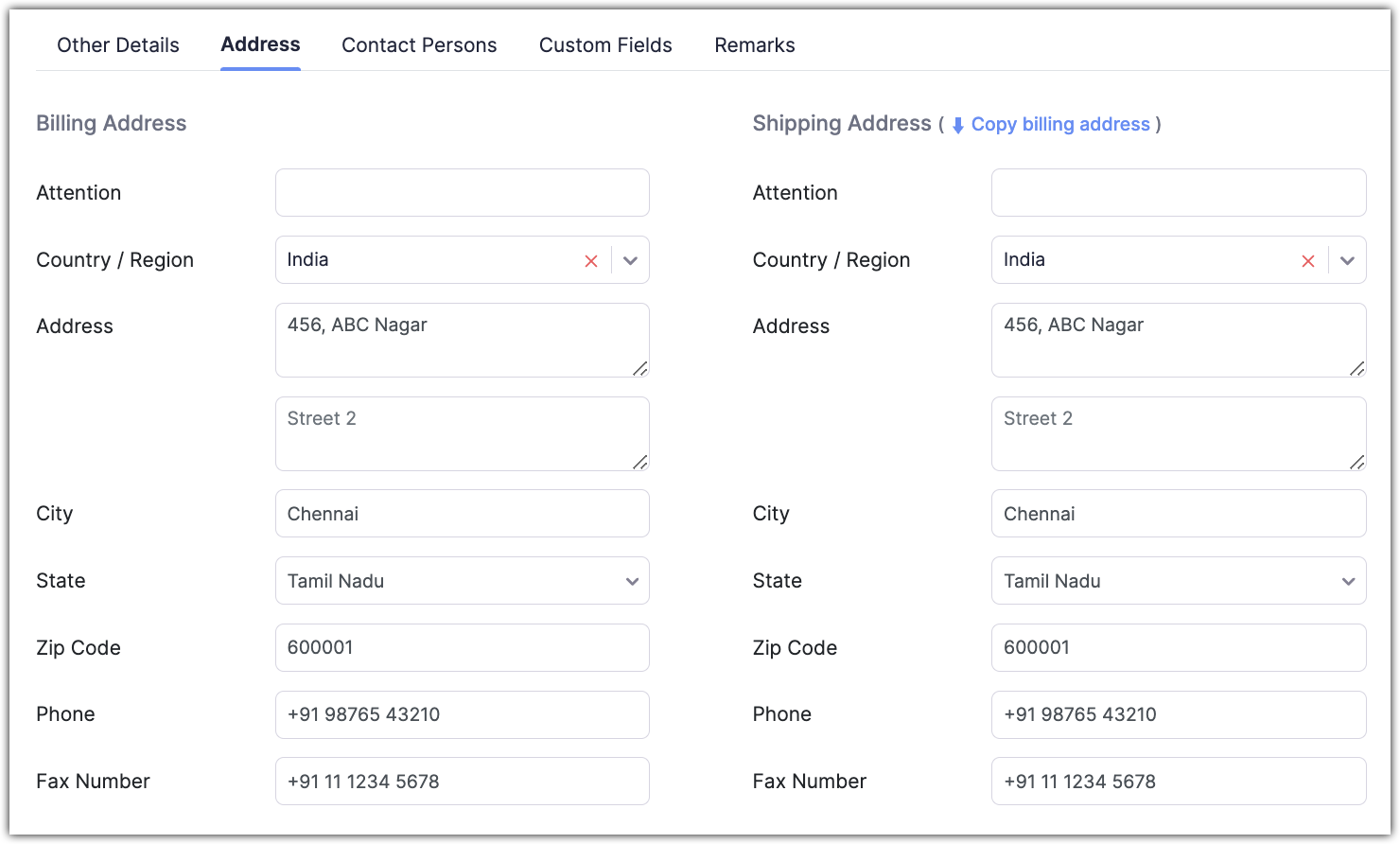Click the Copy billing address link
The image size is (1400, 844).
pos(1060,125)
